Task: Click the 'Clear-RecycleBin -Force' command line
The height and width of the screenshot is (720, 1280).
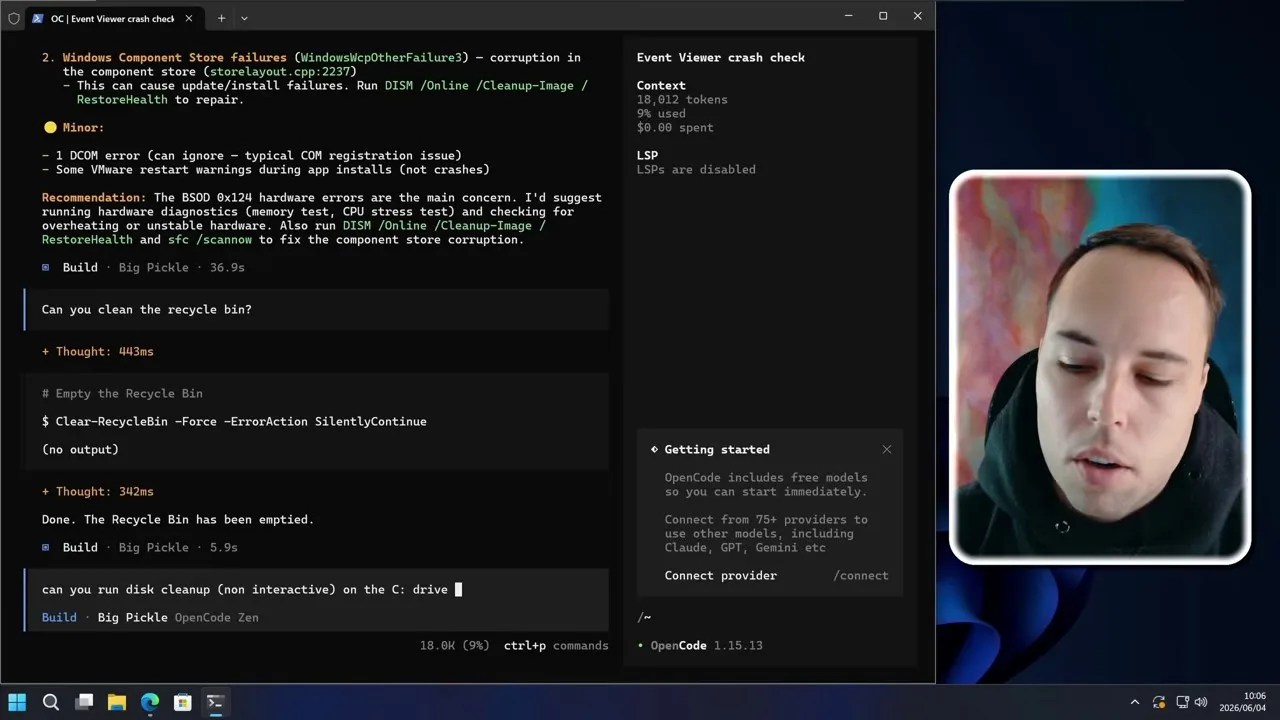Action: (234, 422)
